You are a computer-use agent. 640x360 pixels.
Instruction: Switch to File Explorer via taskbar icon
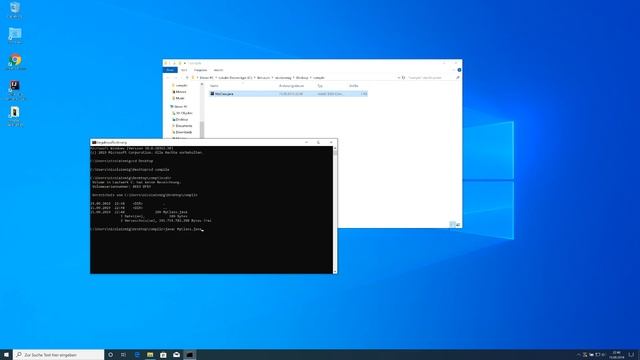coord(150,355)
